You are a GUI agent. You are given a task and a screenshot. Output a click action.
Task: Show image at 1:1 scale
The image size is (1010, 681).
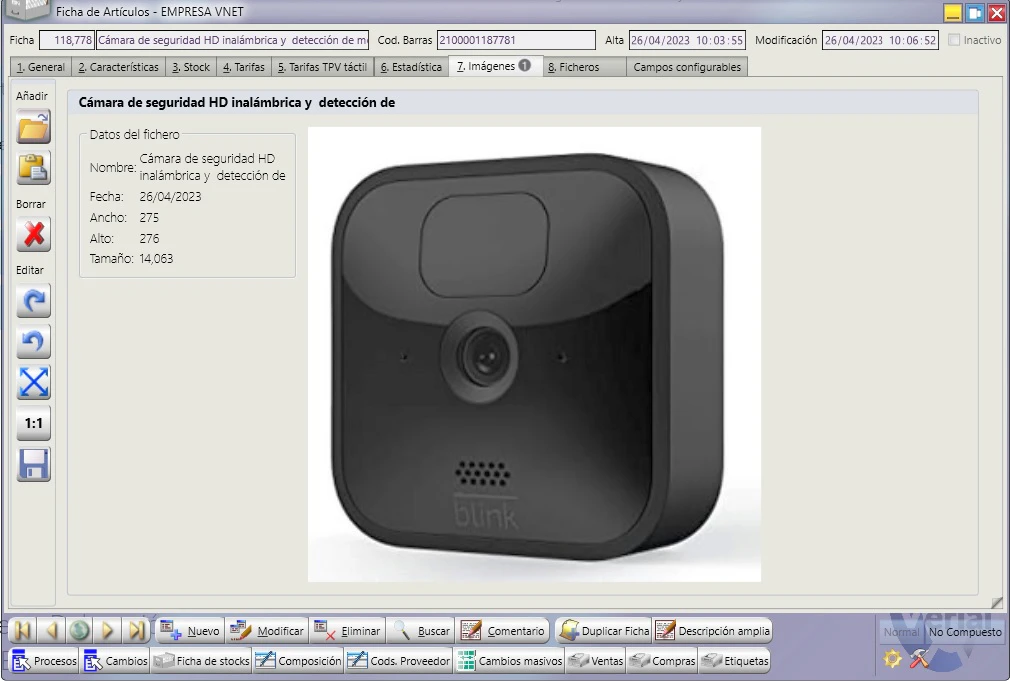(x=33, y=423)
